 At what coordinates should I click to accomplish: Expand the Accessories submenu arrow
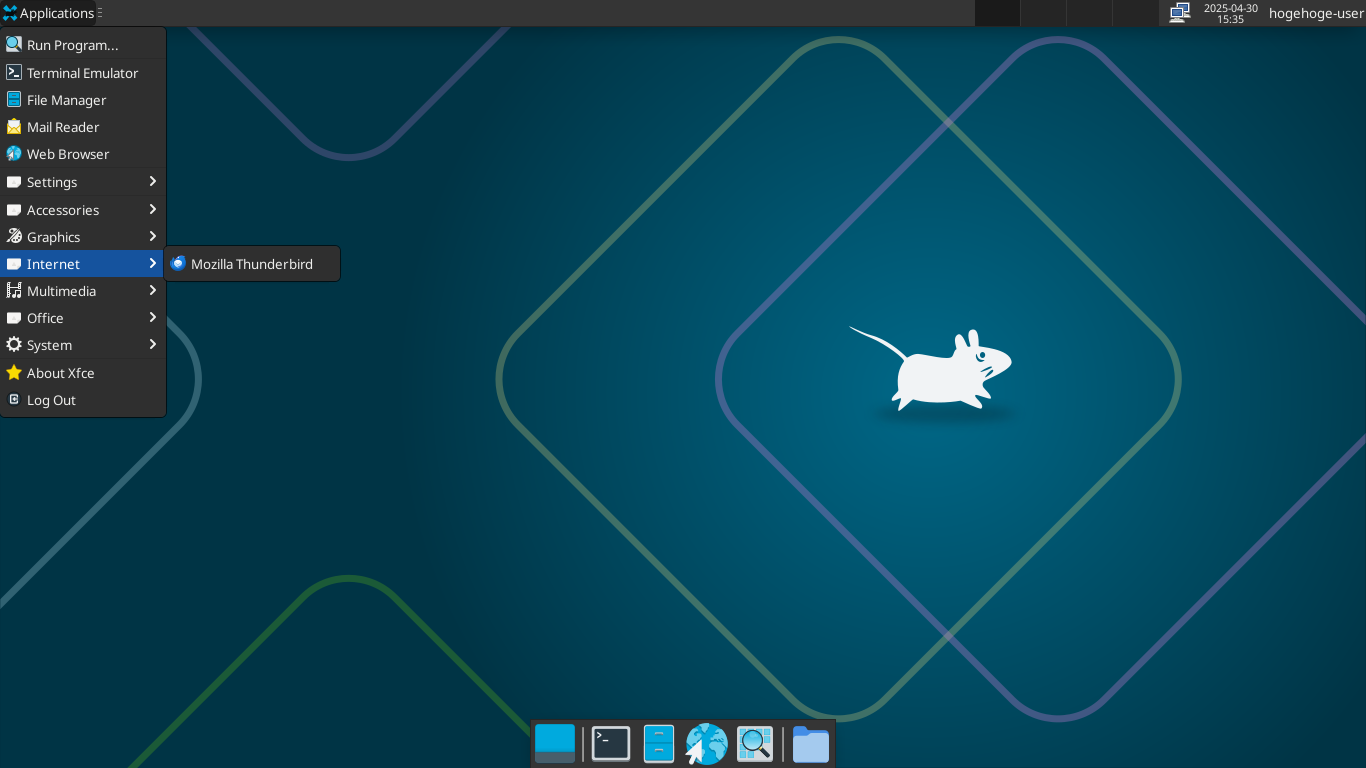tap(153, 209)
